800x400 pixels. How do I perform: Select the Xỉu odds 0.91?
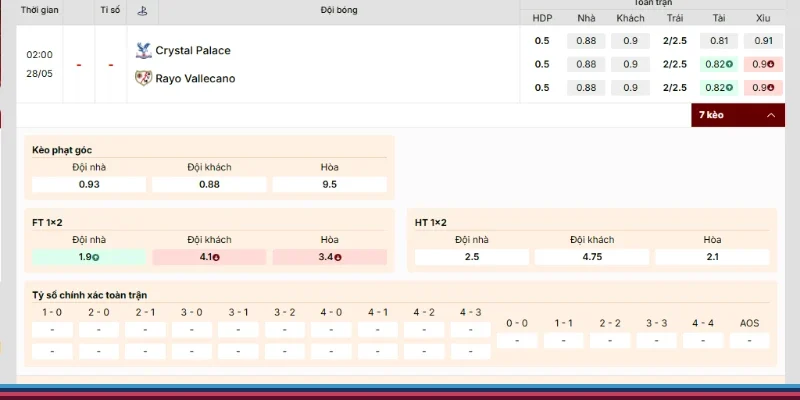763,41
